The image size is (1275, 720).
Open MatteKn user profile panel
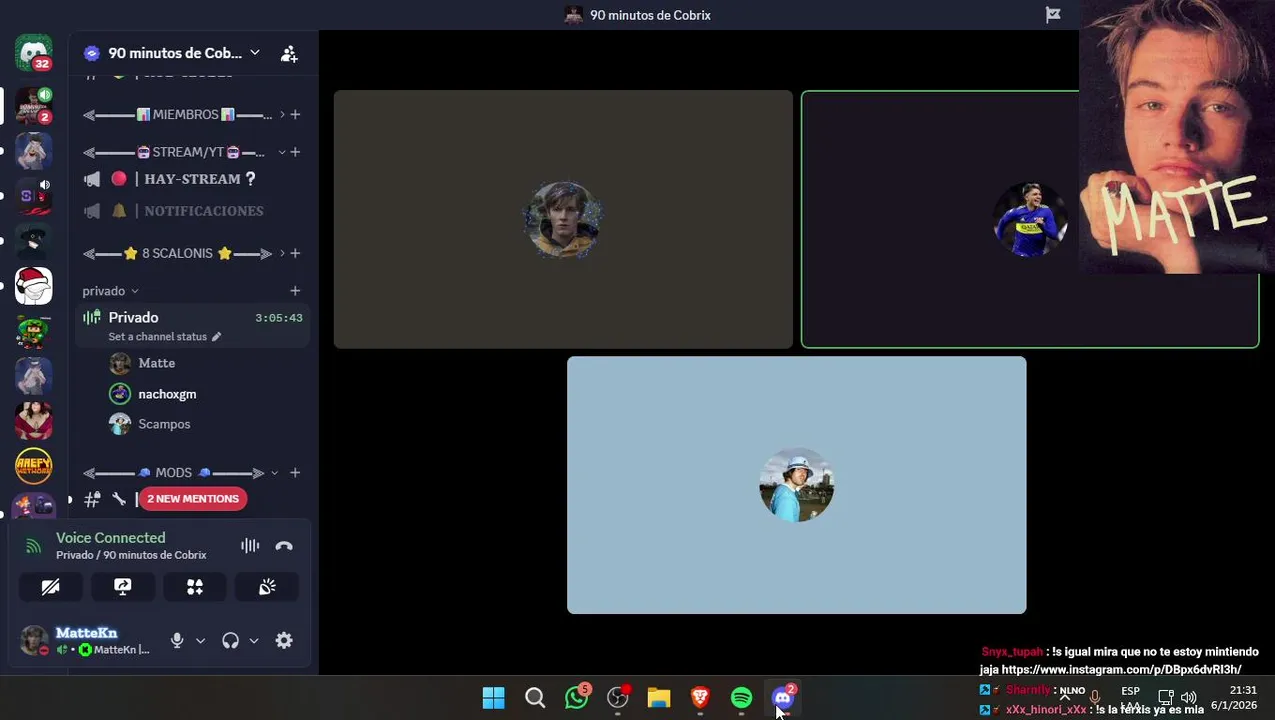(x=87, y=641)
